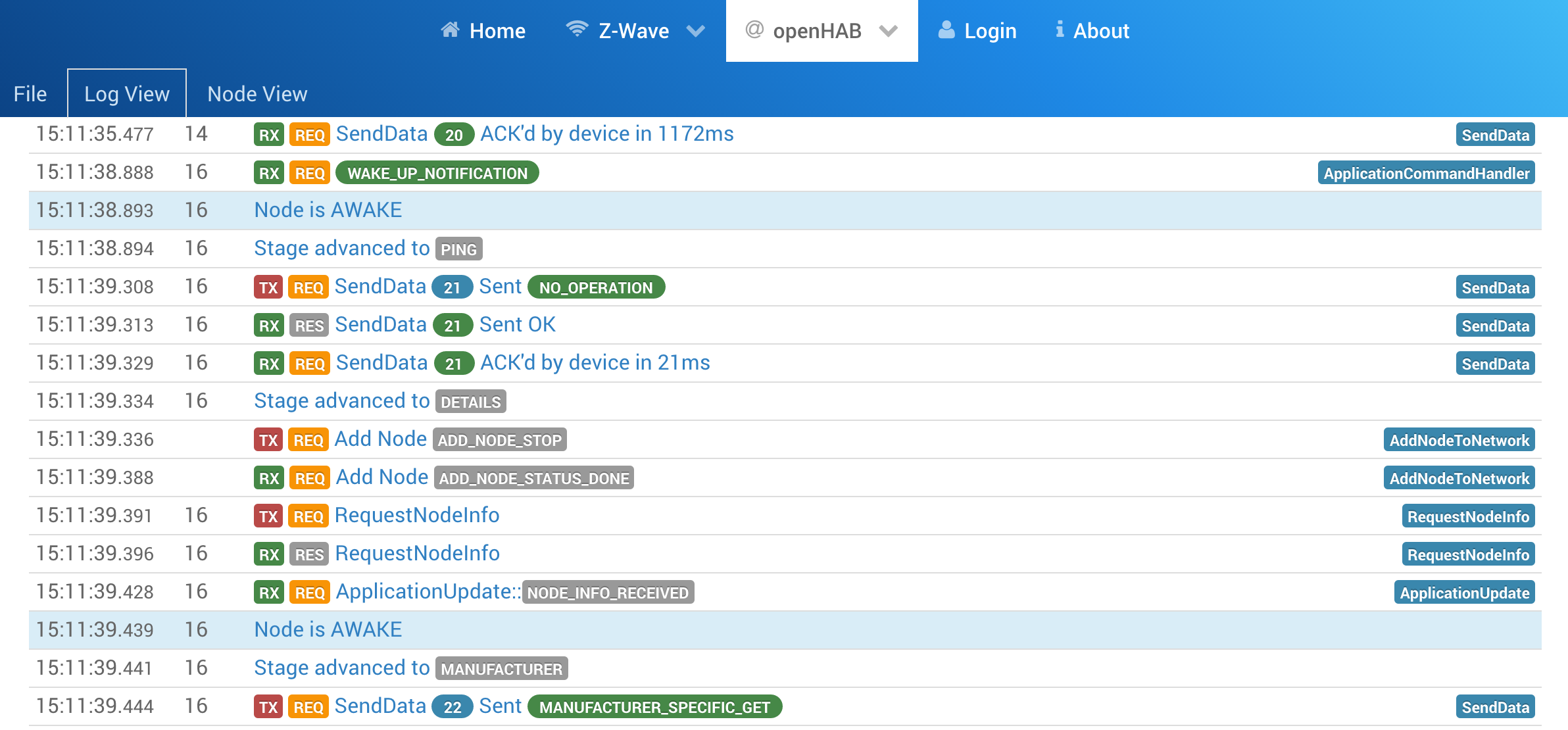The image size is (1568, 730).
Task: Click the AddNodeToNetwork label on ADD_NODE_STOP row
Action: [x=1461, y=440]
